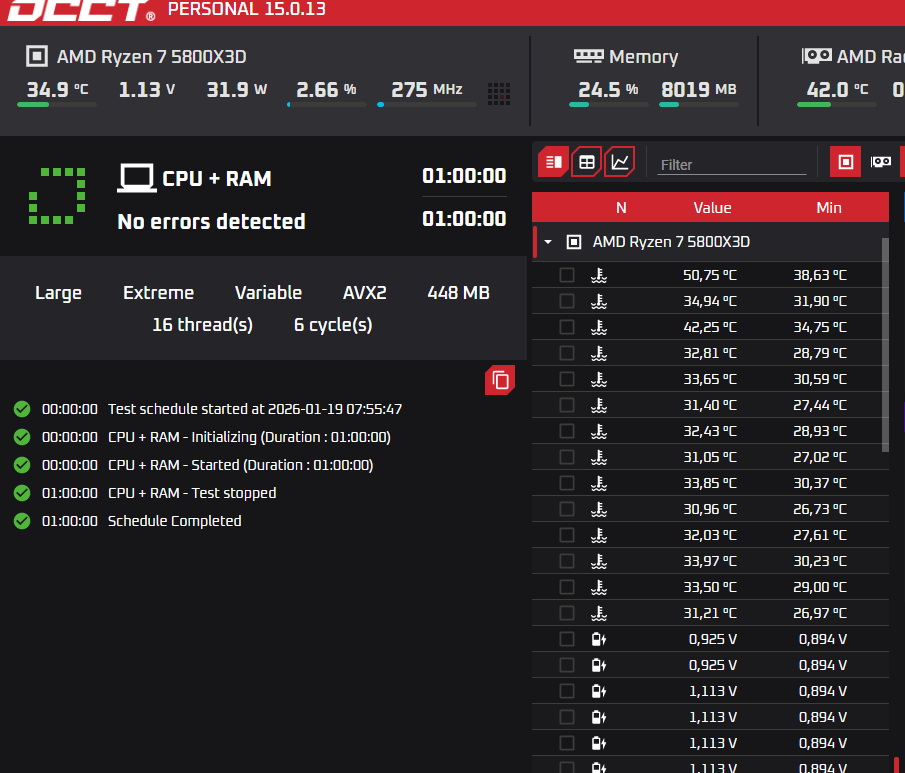Sort by the N column header
This screenshot has width=905, height=773.
click(621, 208)
